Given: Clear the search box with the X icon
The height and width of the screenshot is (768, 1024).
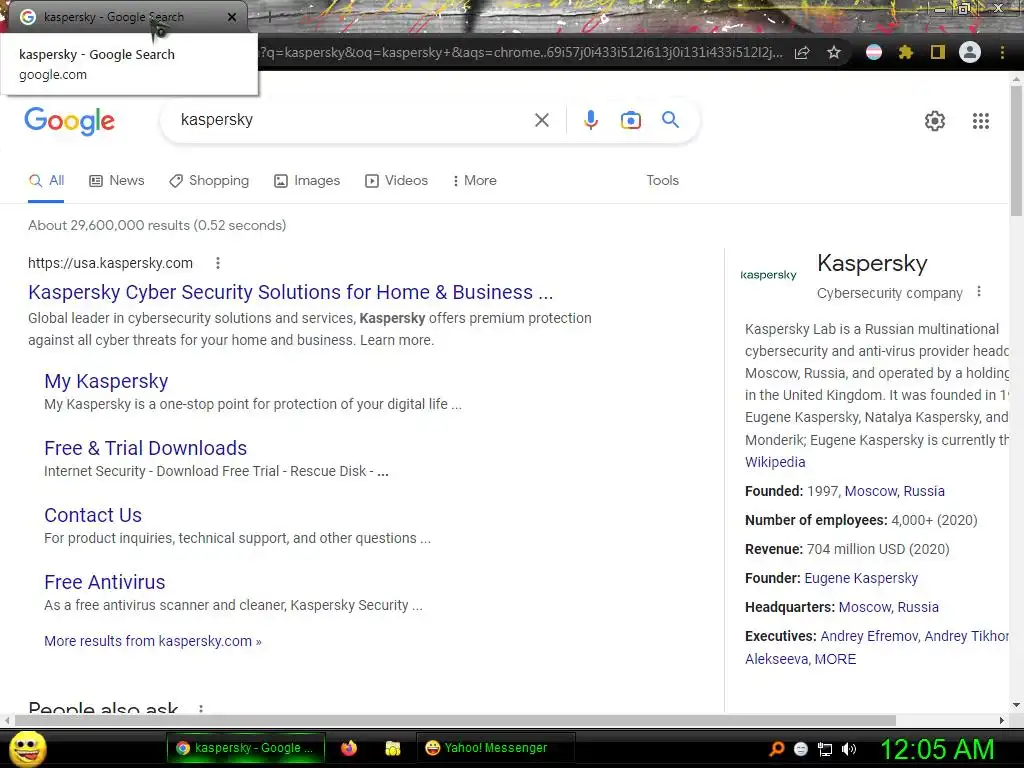Looking at the screenshot, I should (x=541, y=120).
